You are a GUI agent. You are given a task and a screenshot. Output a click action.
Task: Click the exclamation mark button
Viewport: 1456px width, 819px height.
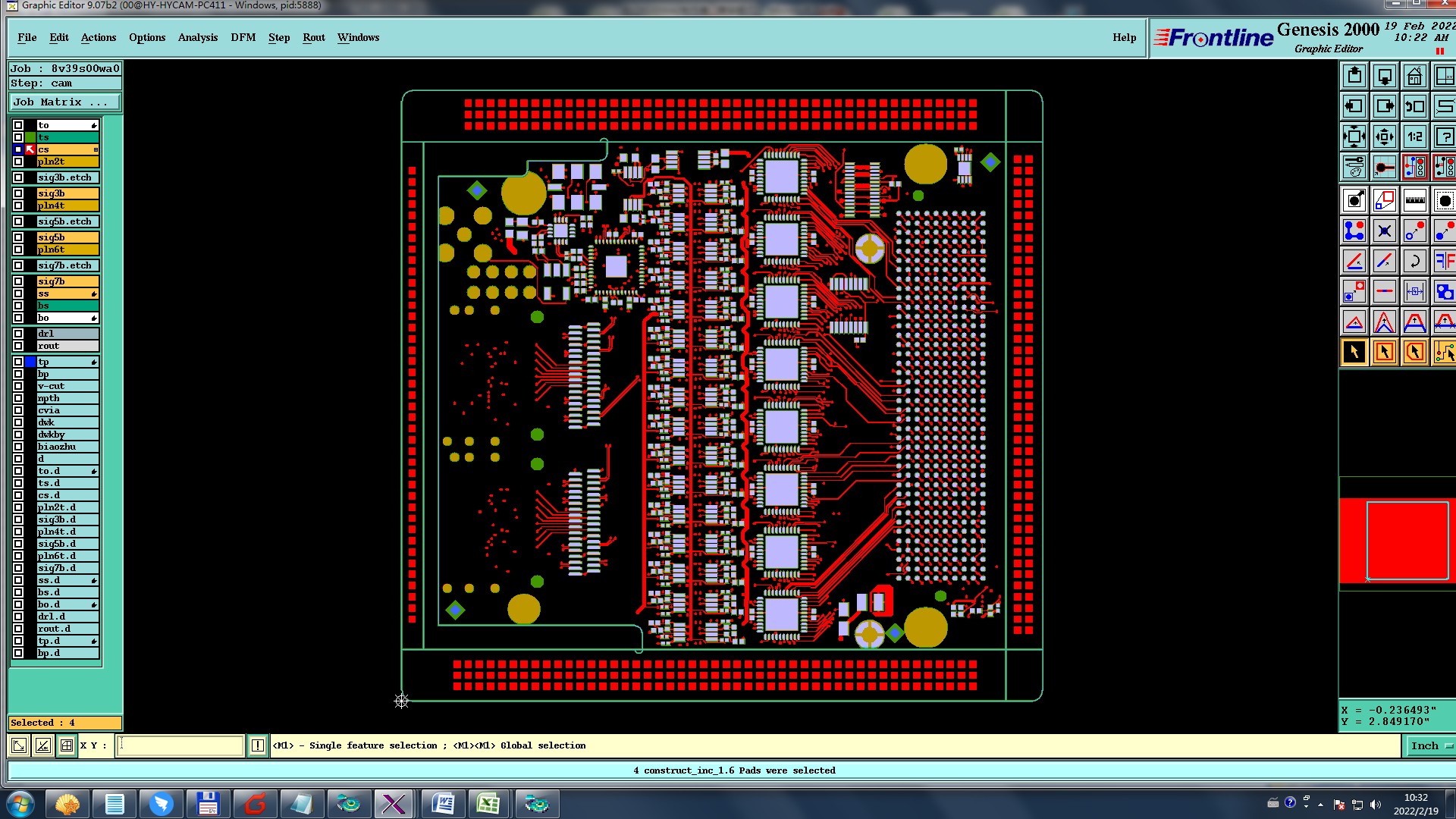coord(258,746)
